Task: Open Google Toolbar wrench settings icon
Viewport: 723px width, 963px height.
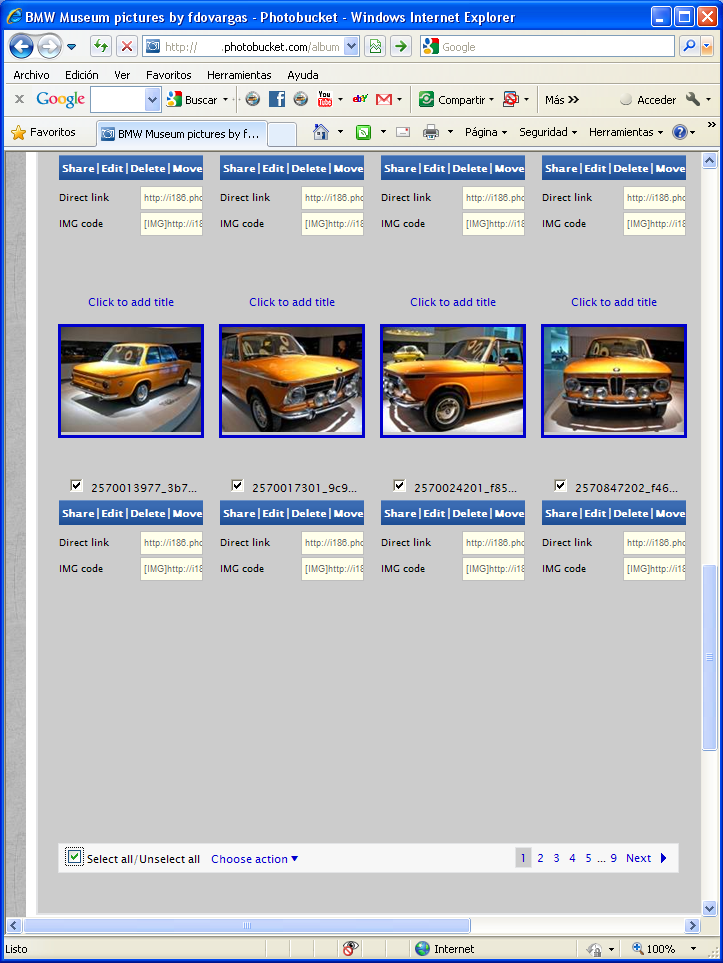Action: point(693,99)
